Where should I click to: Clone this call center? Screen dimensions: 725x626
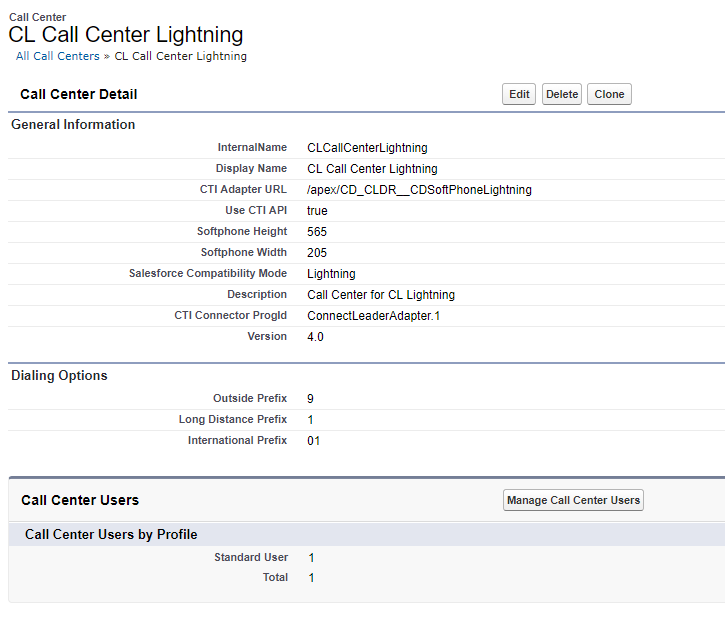pyautogui.click(x=609, y=94)
